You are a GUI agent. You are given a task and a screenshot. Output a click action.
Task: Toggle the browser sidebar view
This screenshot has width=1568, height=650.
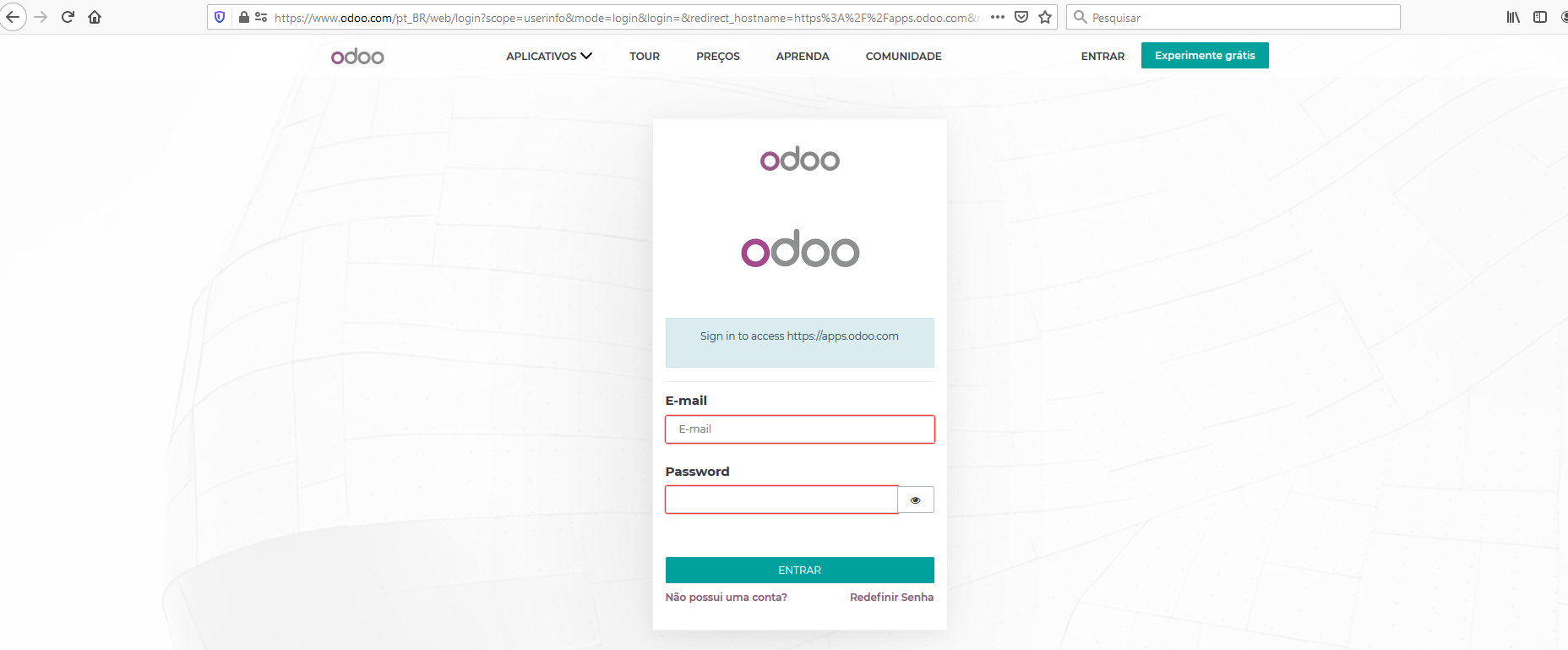(x=1540, y=17)
